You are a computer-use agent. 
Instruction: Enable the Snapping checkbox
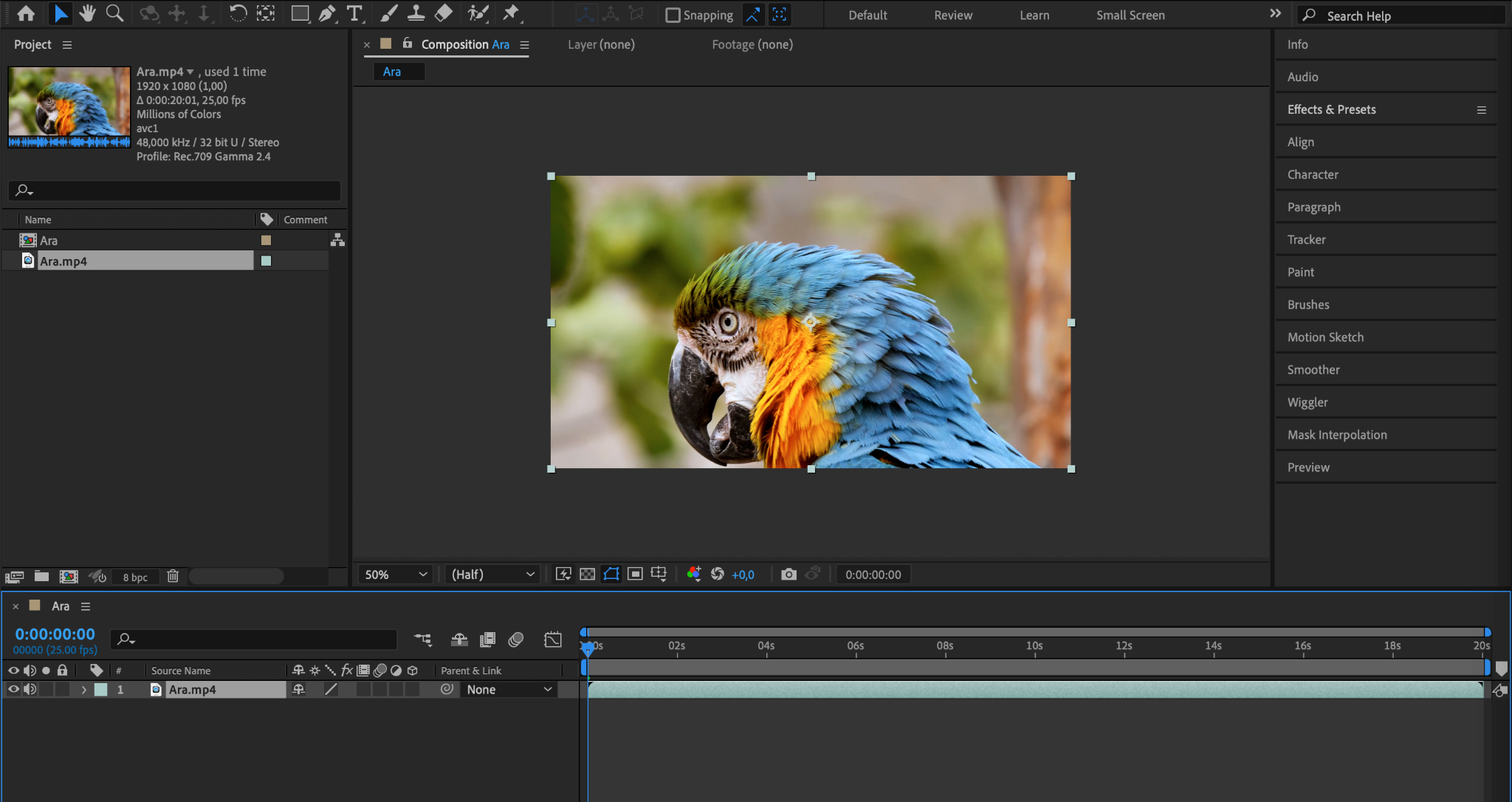click(673, 15)
